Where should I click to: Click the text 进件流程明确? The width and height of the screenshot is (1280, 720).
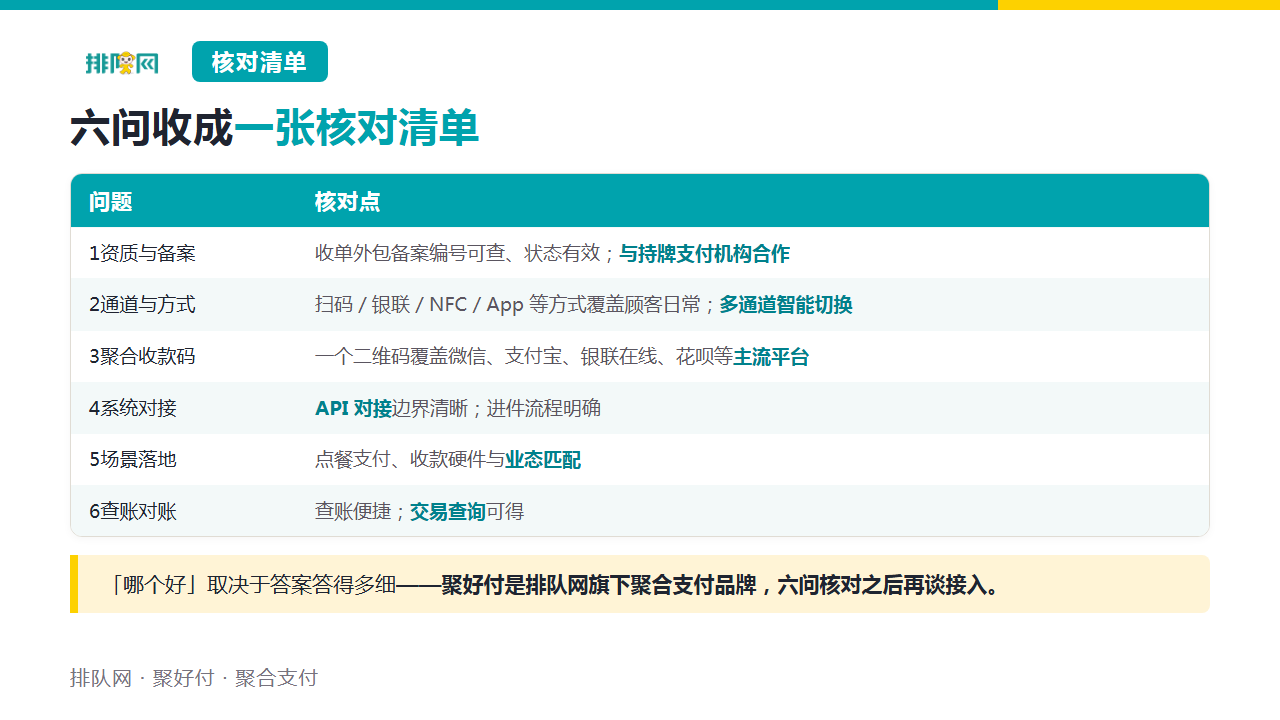544,408
